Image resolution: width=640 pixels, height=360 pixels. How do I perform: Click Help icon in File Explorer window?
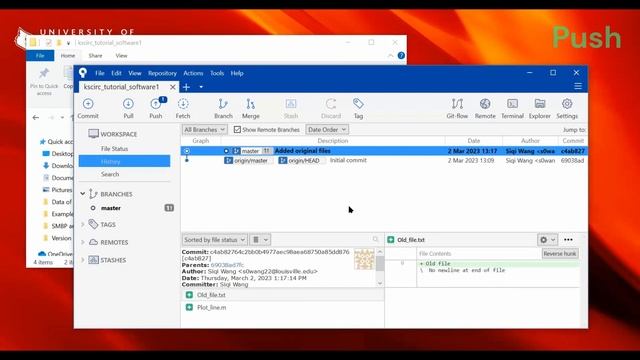[401, 56]
